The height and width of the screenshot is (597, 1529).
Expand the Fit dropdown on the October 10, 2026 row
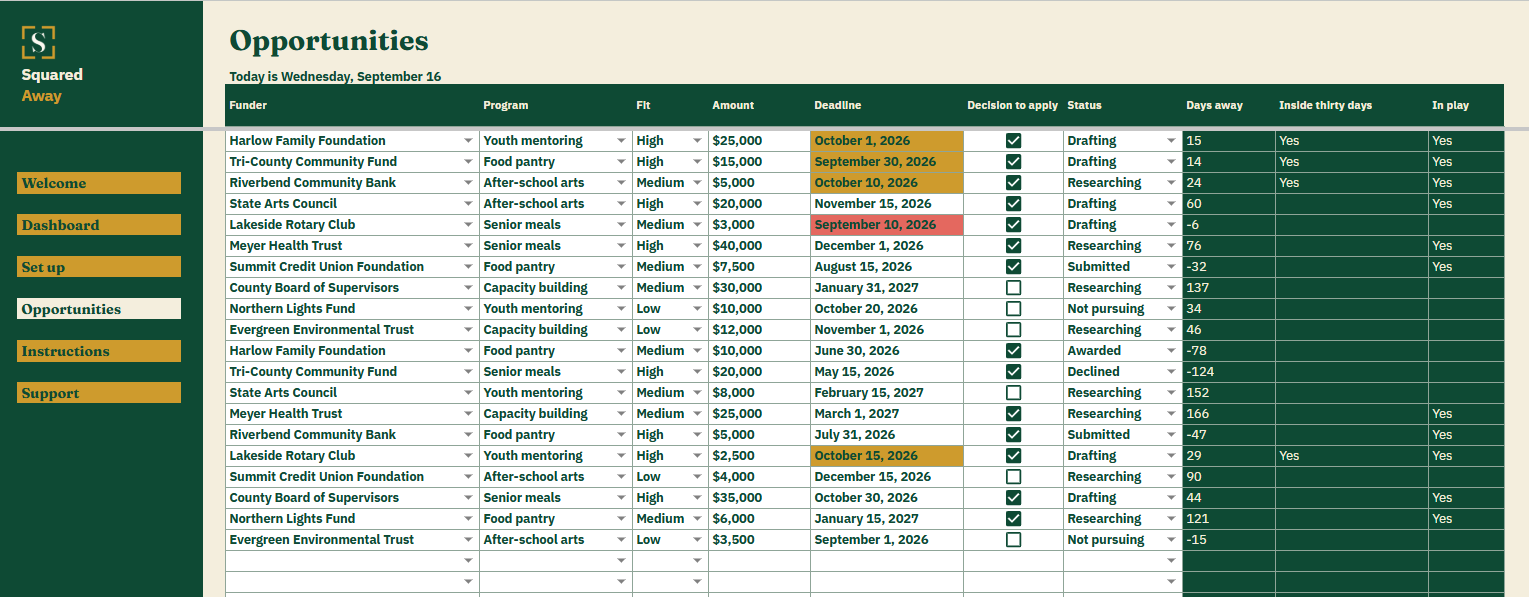(x=697, y=183)
